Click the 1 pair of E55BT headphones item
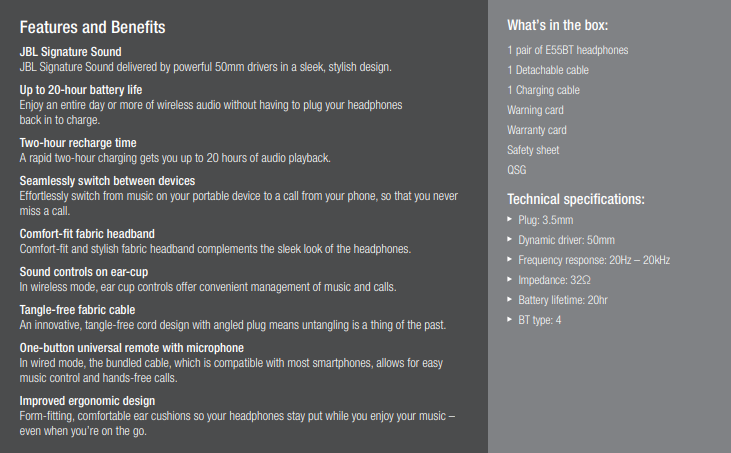731x453 pixels. pyautogui.click(x=567, y=50)
